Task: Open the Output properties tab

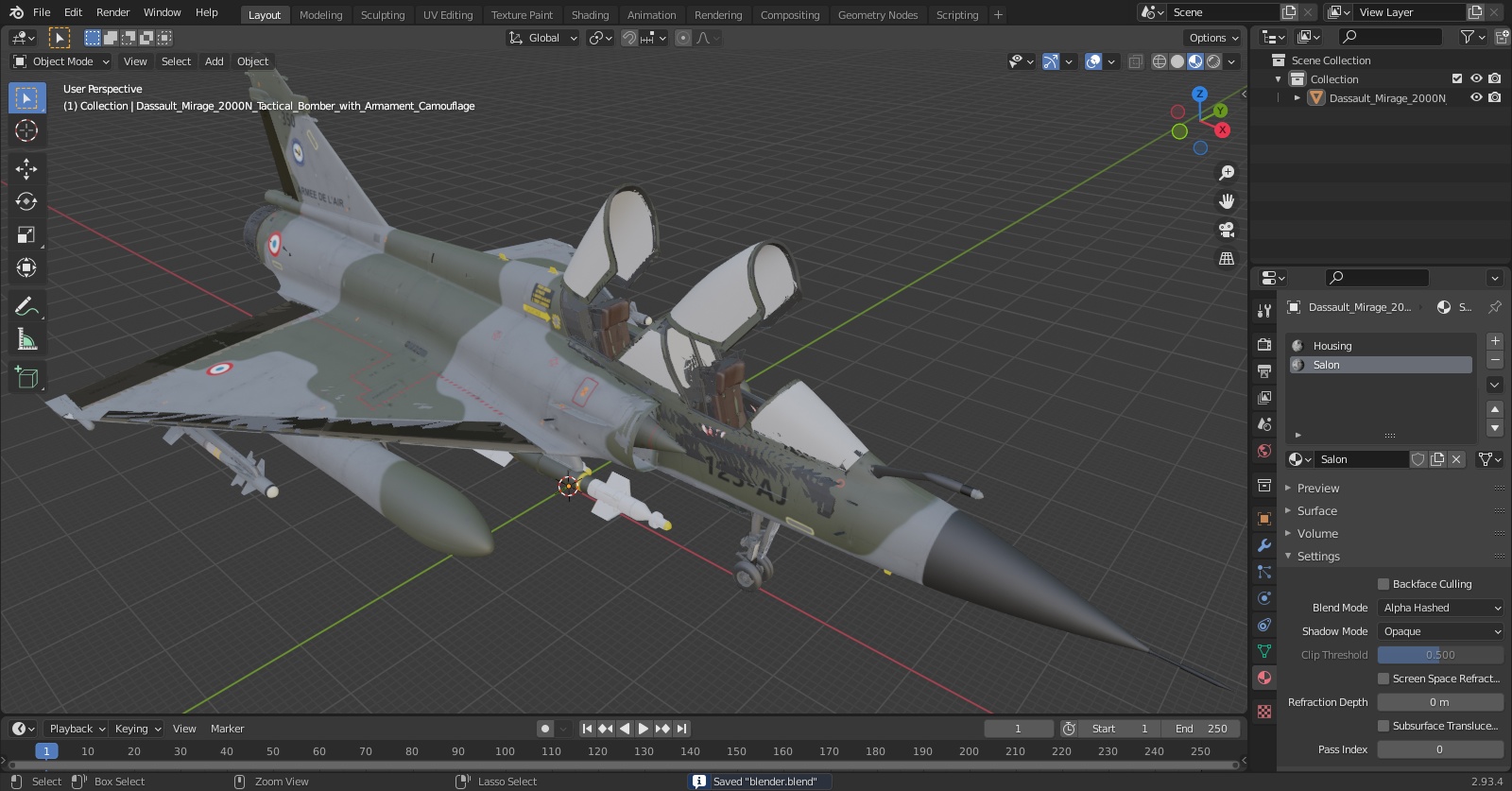Action: tap(1264, 370)
